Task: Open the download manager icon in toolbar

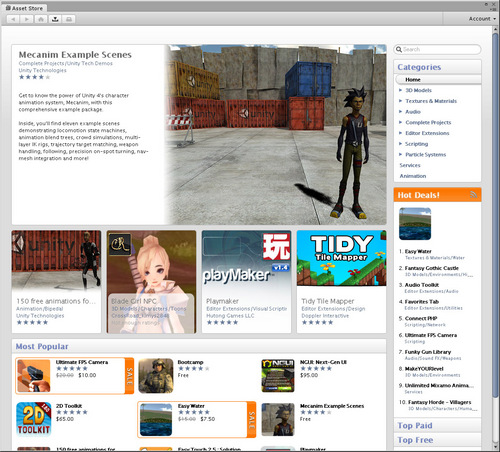Action: click(x=55, y=19)
